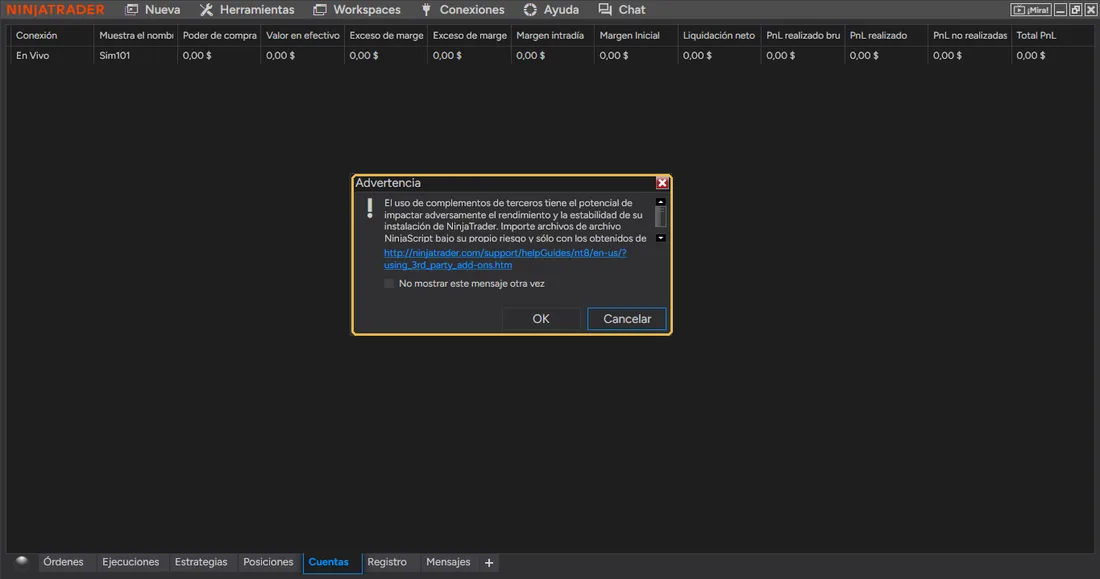Click the scroll up arrow in warning text
The height and width of the screenshot is (579, 1100).
660,202
